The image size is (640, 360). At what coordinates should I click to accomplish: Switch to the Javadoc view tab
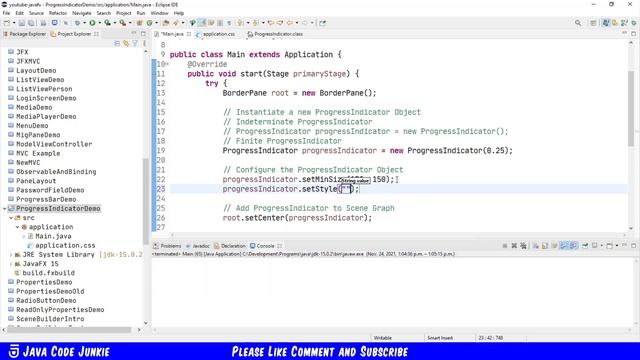pos(198,246)
